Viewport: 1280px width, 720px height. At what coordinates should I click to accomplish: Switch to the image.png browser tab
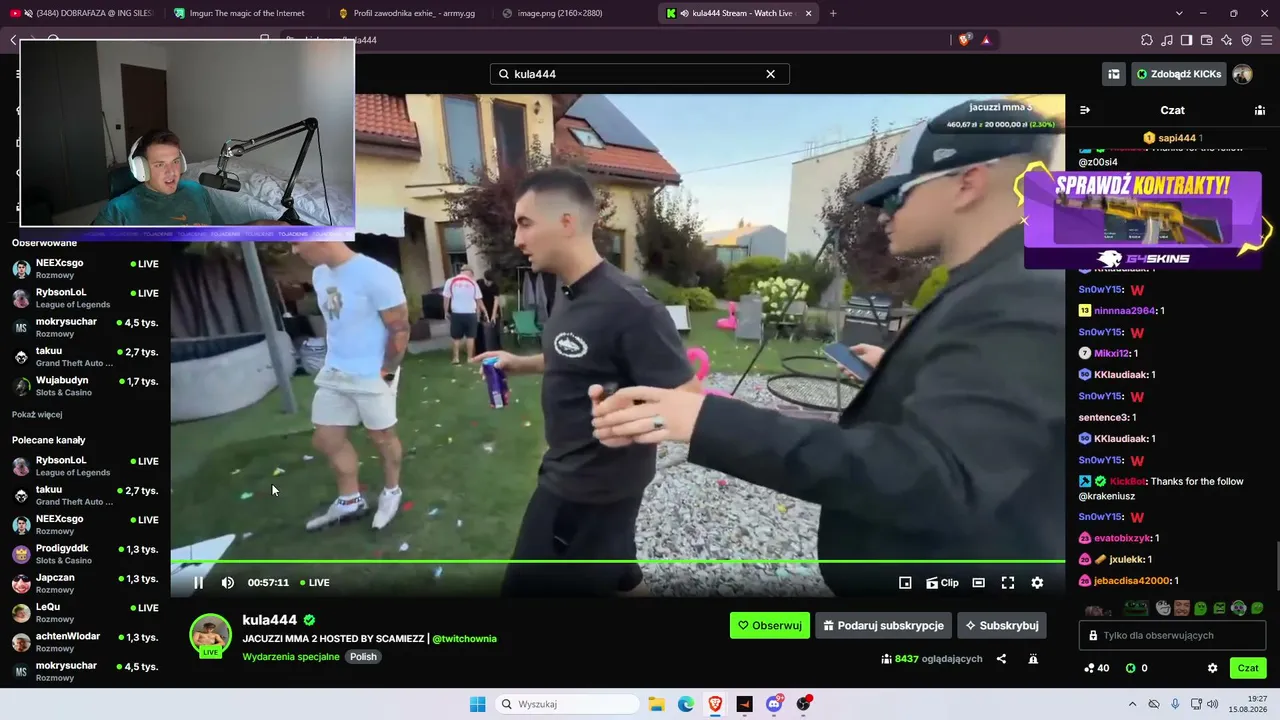pyautogui.click(x=573, y=13)
